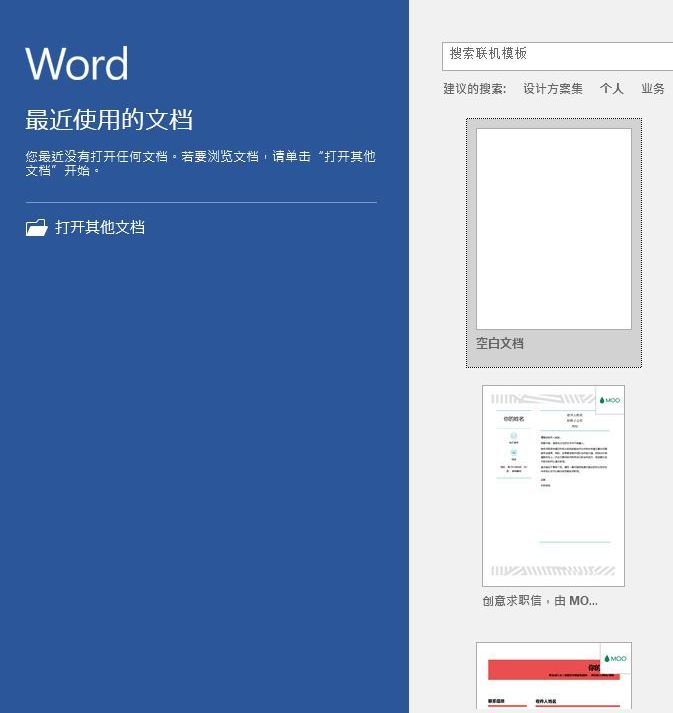The height and width of the screenshot is (713, 673).
Task: Open the blank document thumbnail
Action: [x=553, y=229]
